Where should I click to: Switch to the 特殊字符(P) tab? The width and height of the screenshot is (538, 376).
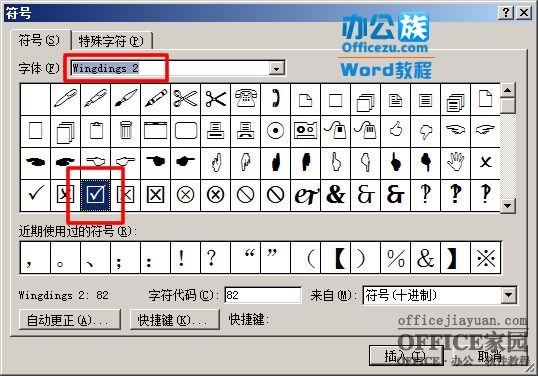[111, 41]
